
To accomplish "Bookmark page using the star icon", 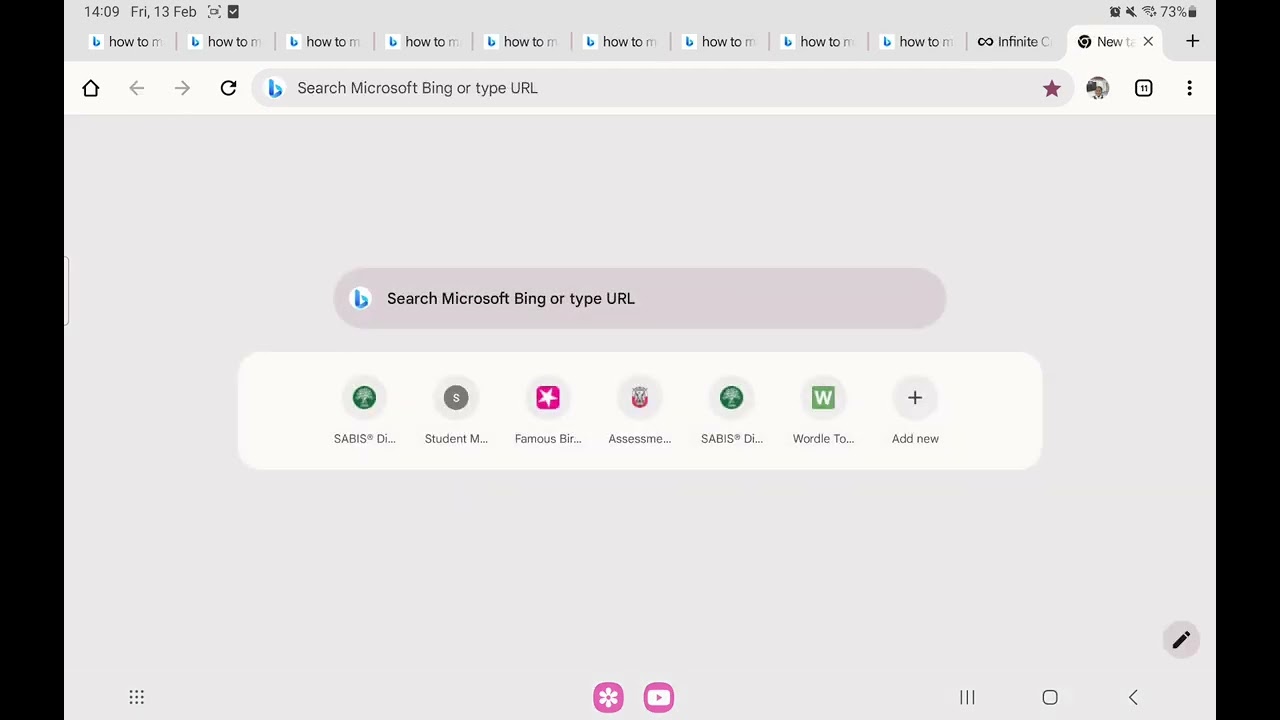I will pyautogui.click(x=1051, y=88).
